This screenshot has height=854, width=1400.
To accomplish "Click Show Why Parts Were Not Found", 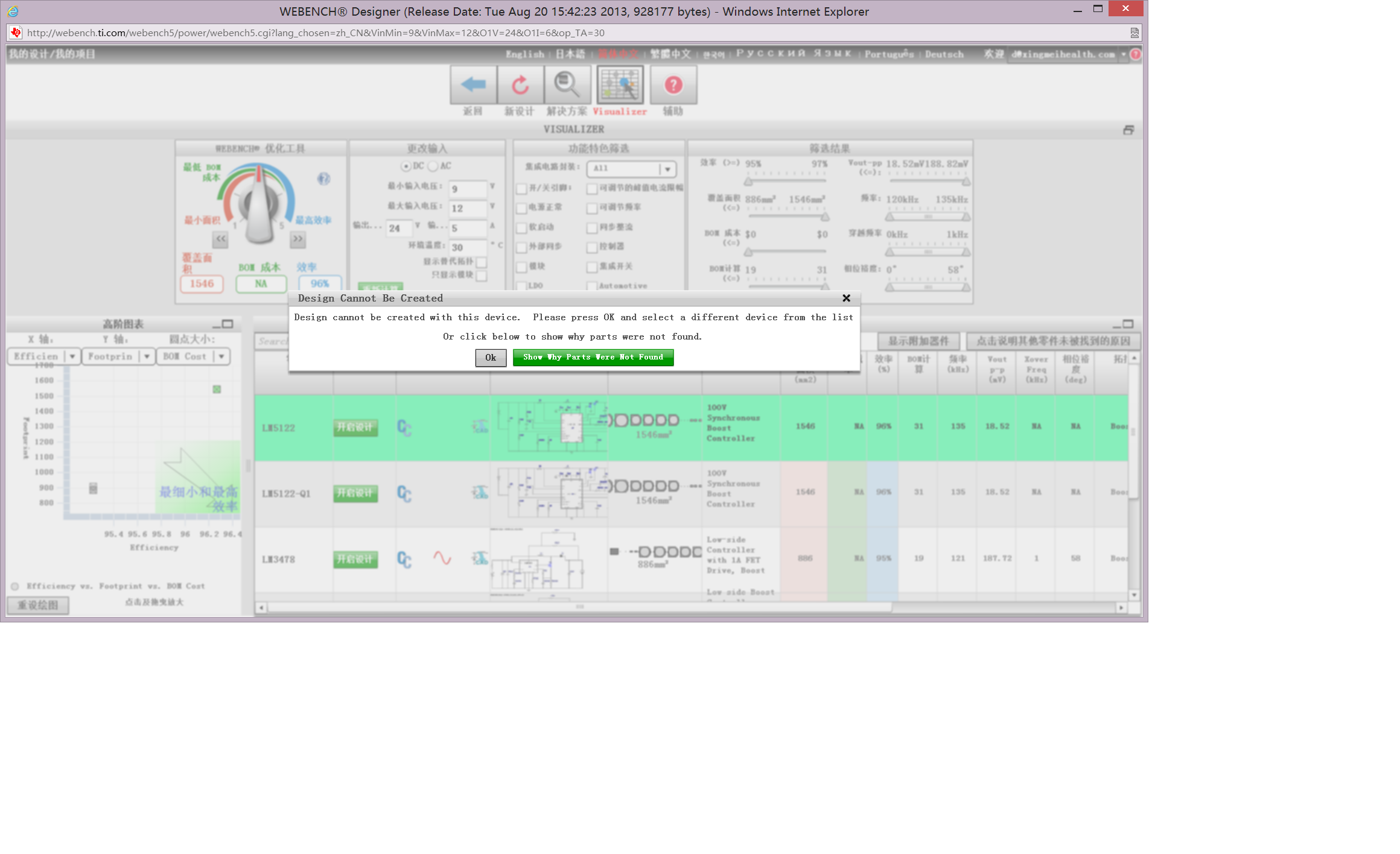I will coord(593,358).
